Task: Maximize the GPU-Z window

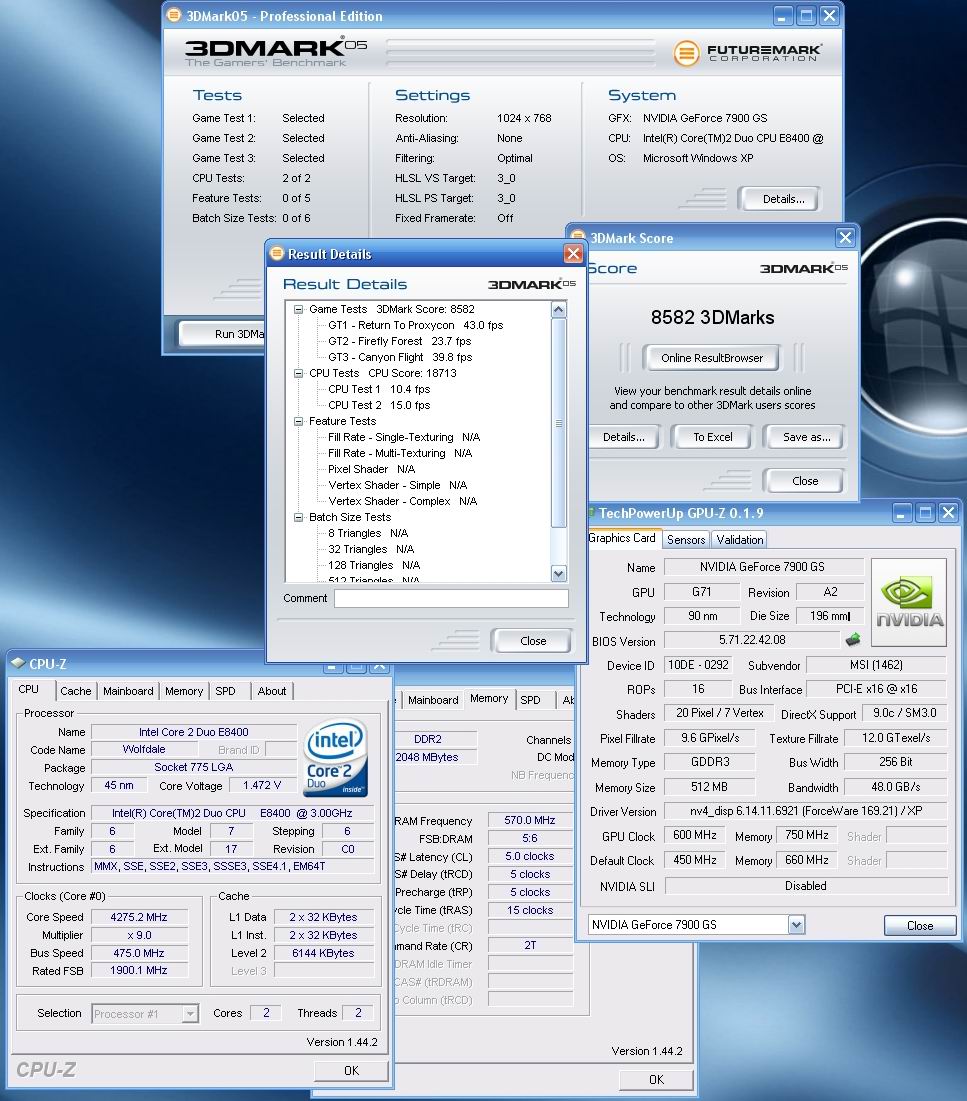Action: point(925,513)
